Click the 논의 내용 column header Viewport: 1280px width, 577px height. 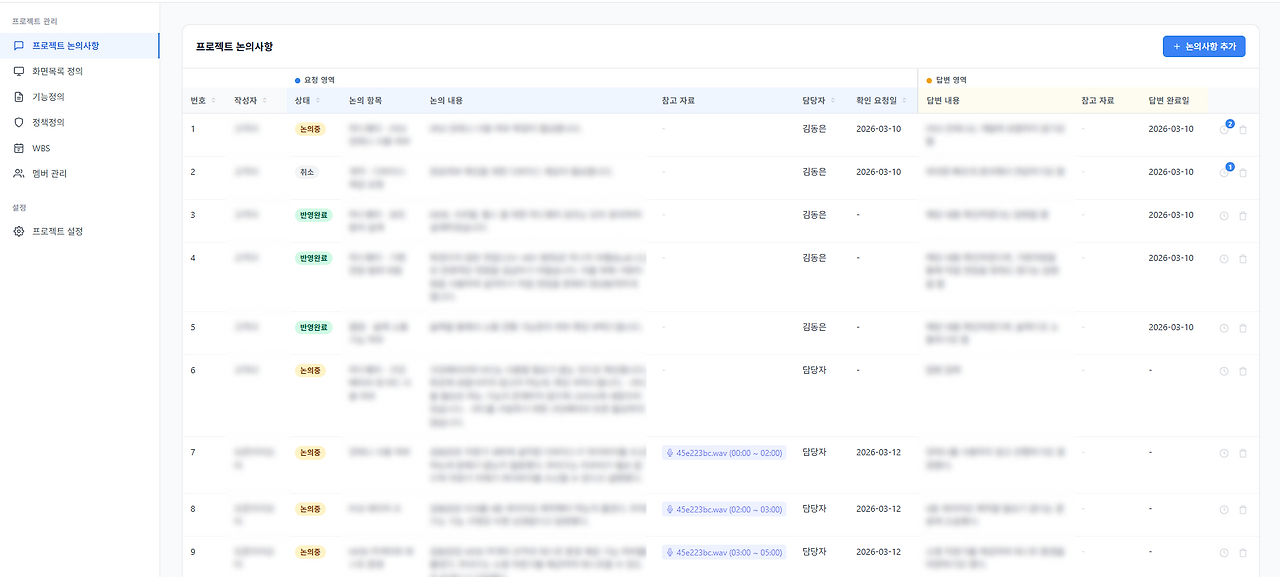pyautogui.click(x=446, y=101)
